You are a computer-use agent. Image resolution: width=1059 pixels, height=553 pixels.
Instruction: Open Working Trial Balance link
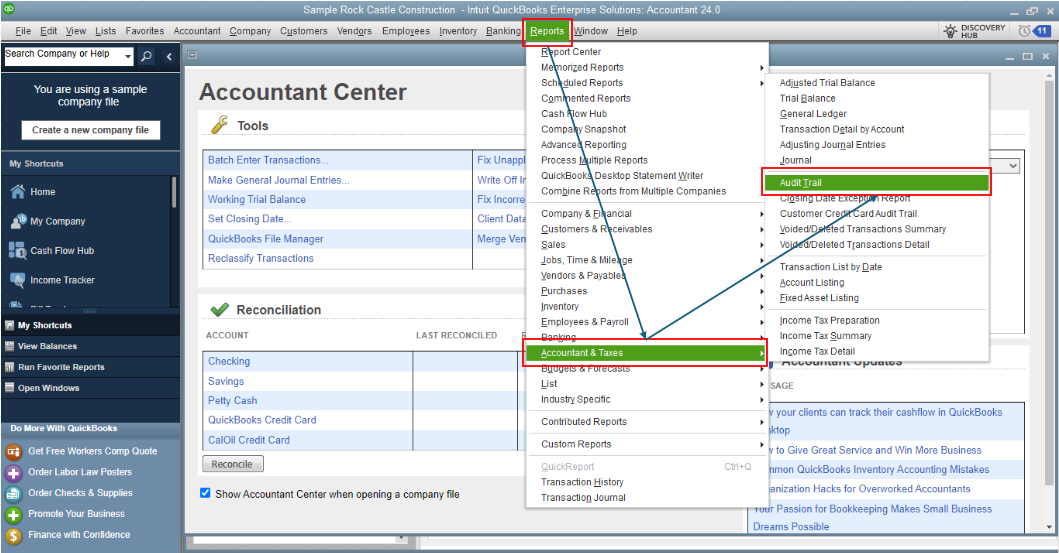tap(257, 199)
